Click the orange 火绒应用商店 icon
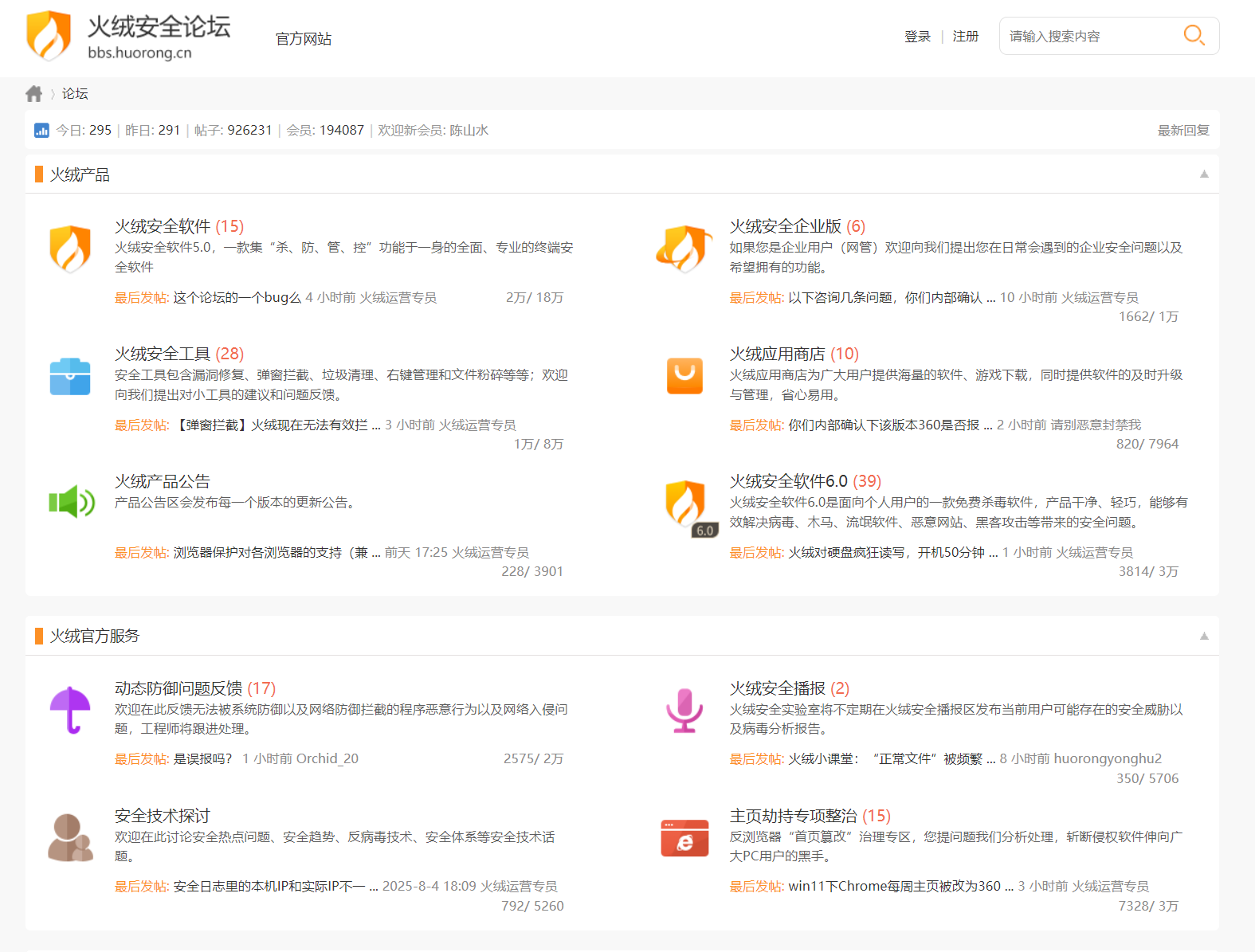The height and width of the screenshot is (952, 1255). point(684,376)
